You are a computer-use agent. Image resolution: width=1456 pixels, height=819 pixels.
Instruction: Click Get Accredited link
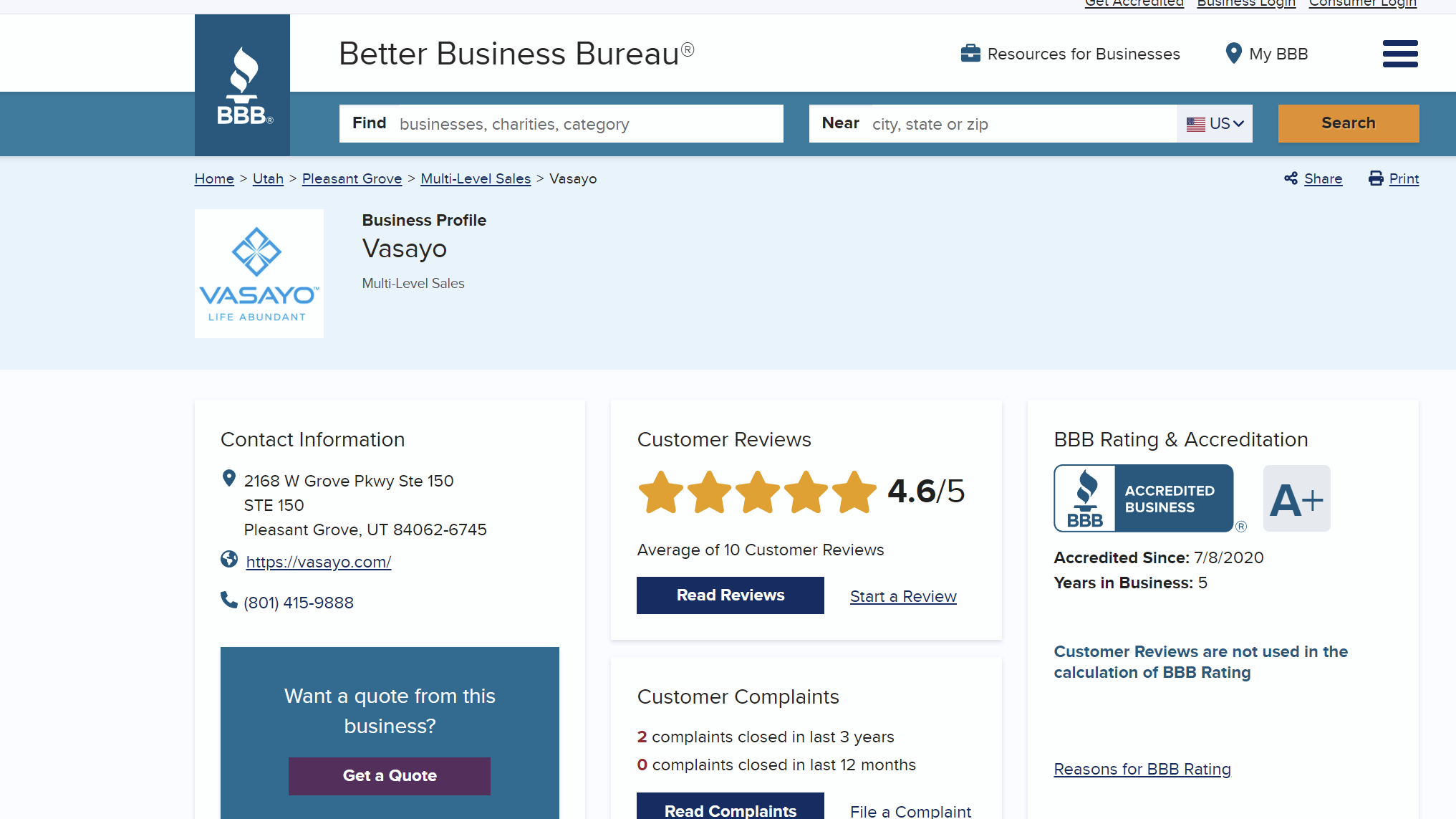(1134, 3)
